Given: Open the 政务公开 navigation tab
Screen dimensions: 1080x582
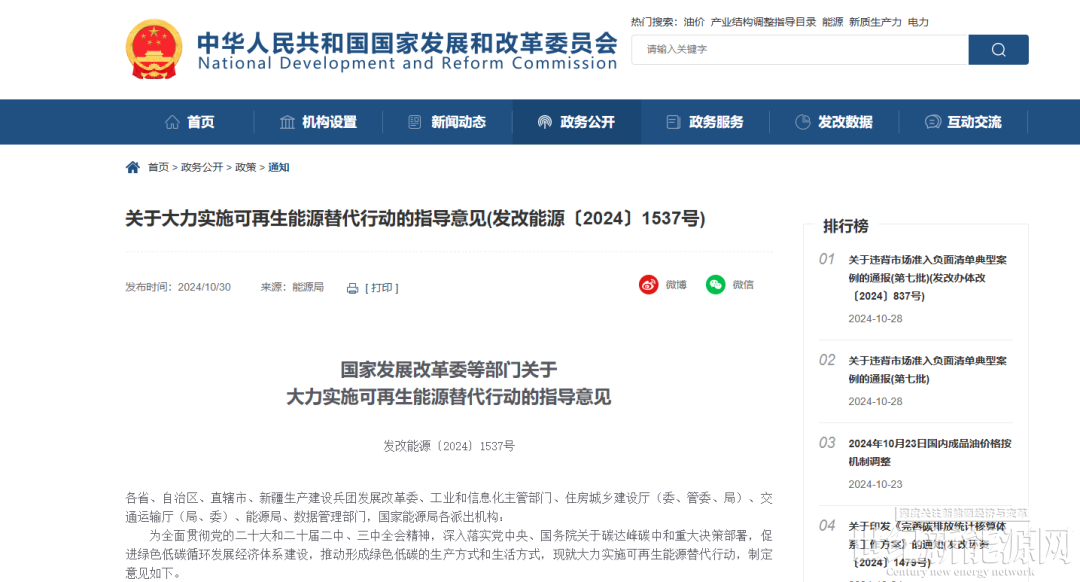Looking at the screenshot, I should point(577,122).
